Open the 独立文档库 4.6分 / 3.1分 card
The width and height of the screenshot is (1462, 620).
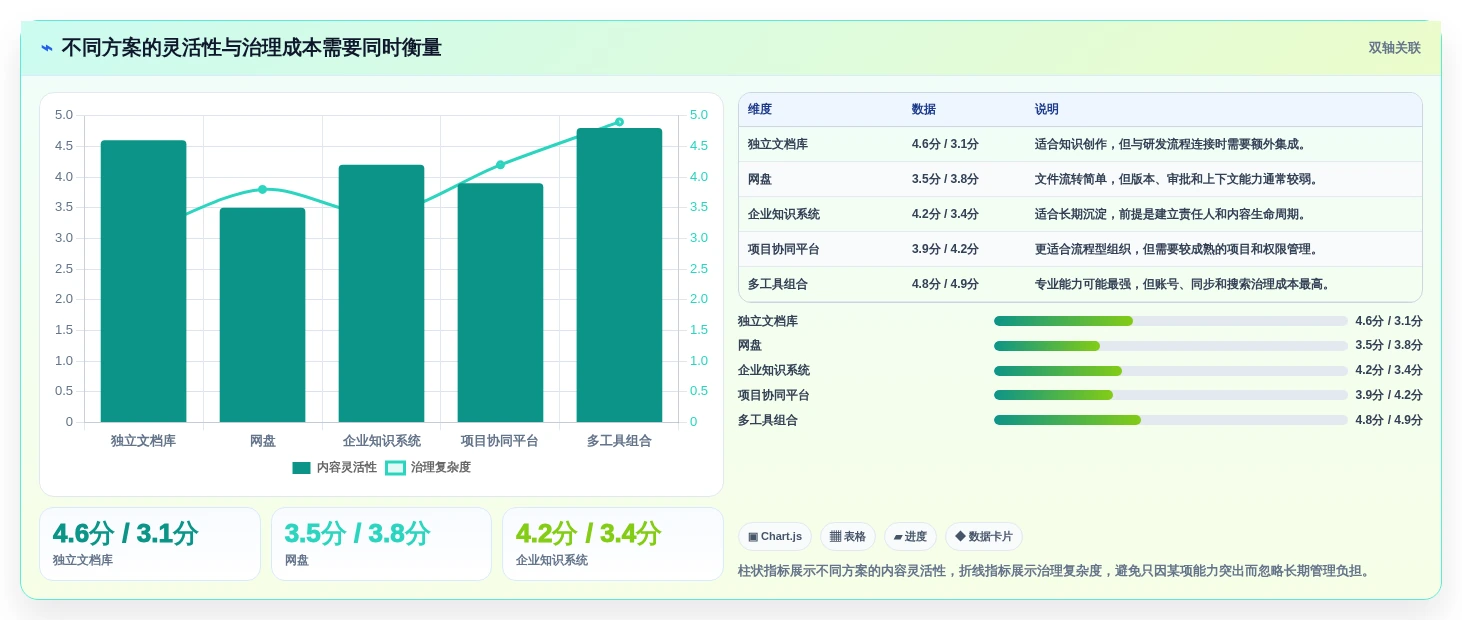(150, 544)
